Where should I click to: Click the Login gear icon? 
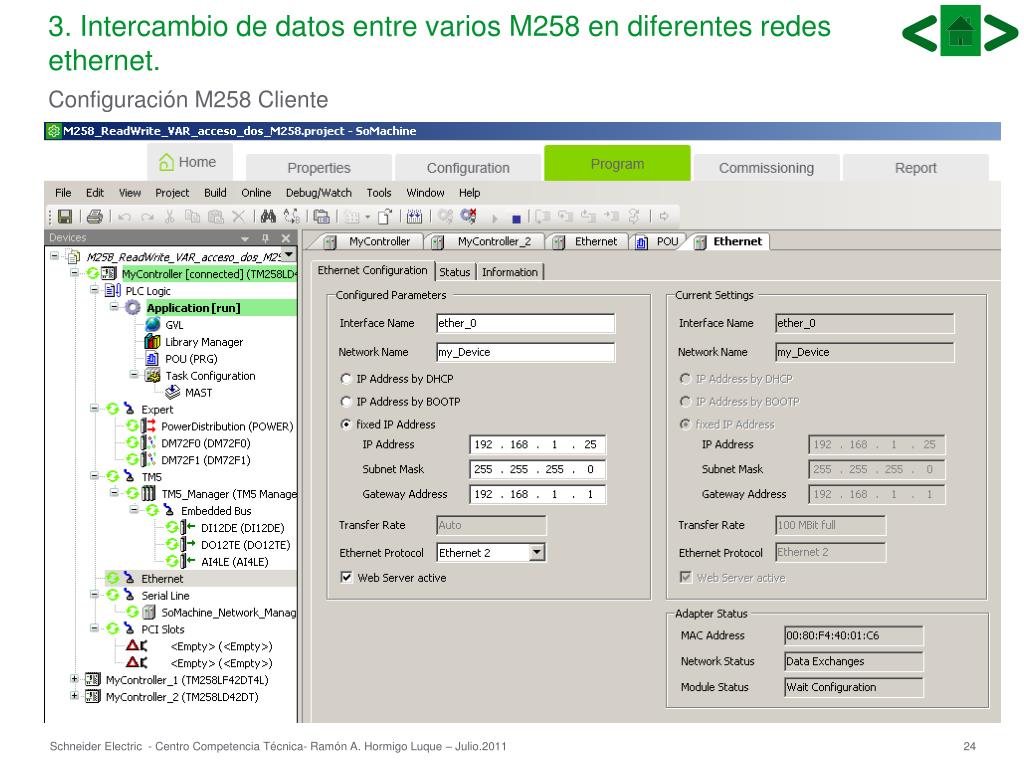click(445, 216)
